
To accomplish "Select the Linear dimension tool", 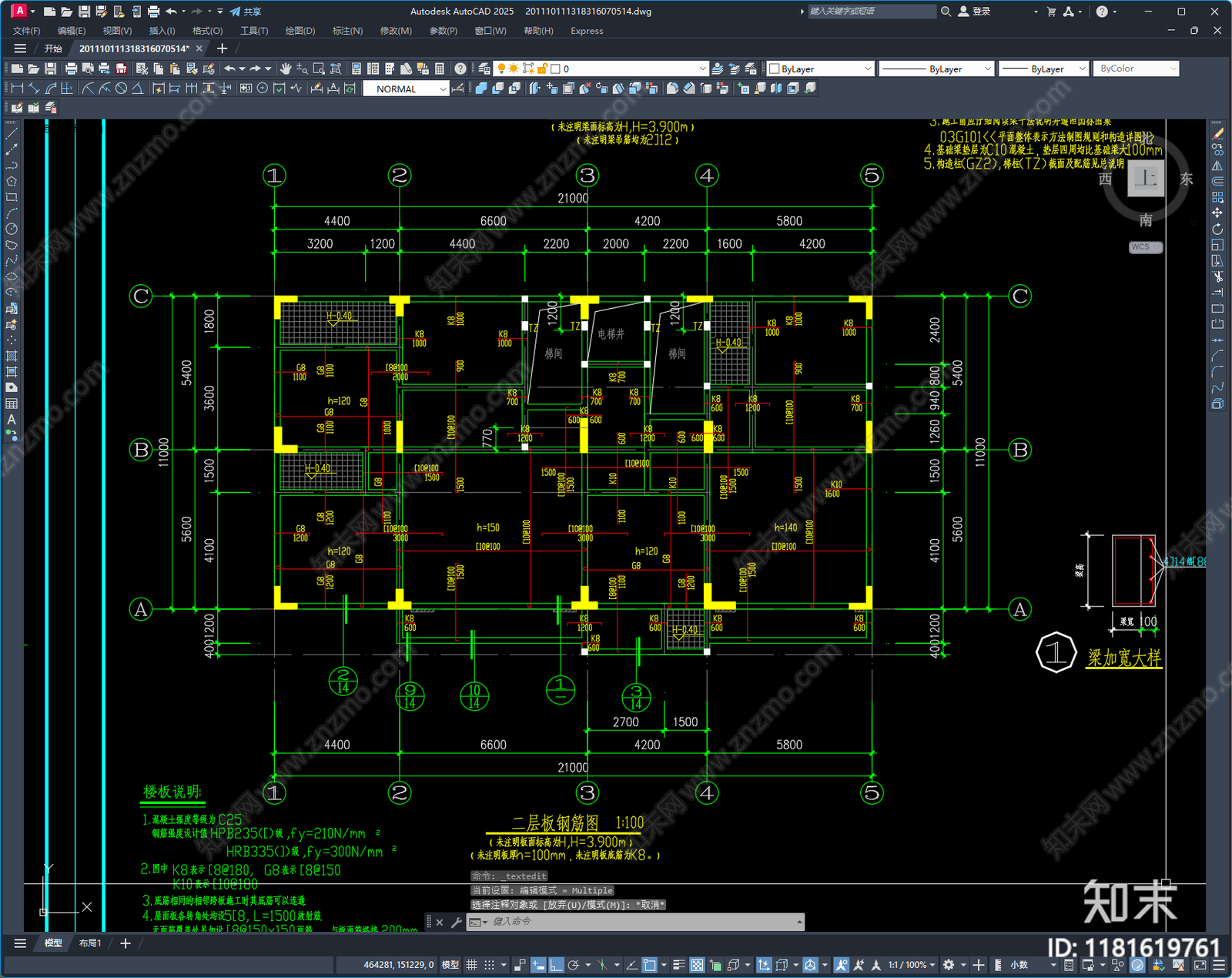I will [17, 89].
